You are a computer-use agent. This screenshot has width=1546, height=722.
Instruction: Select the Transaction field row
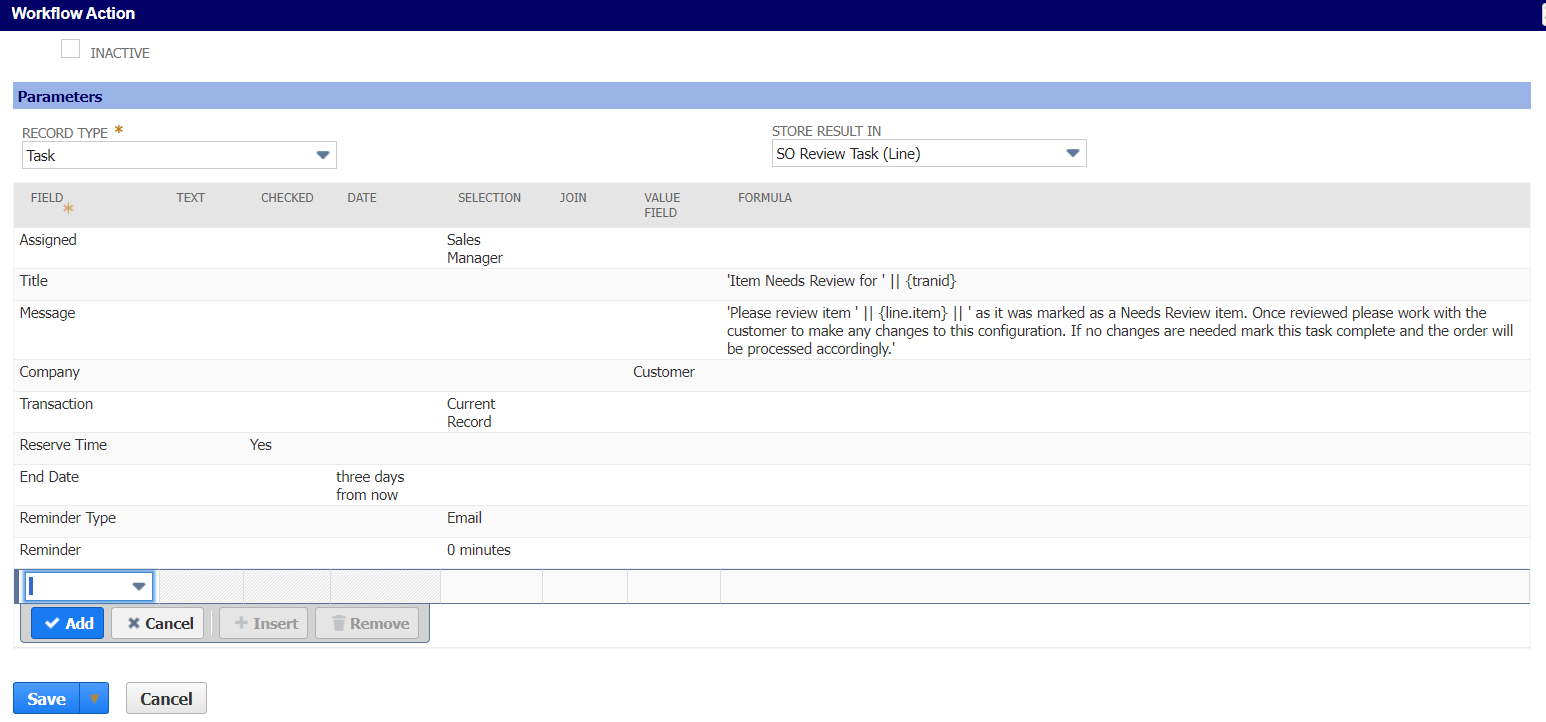click(772, 412)
